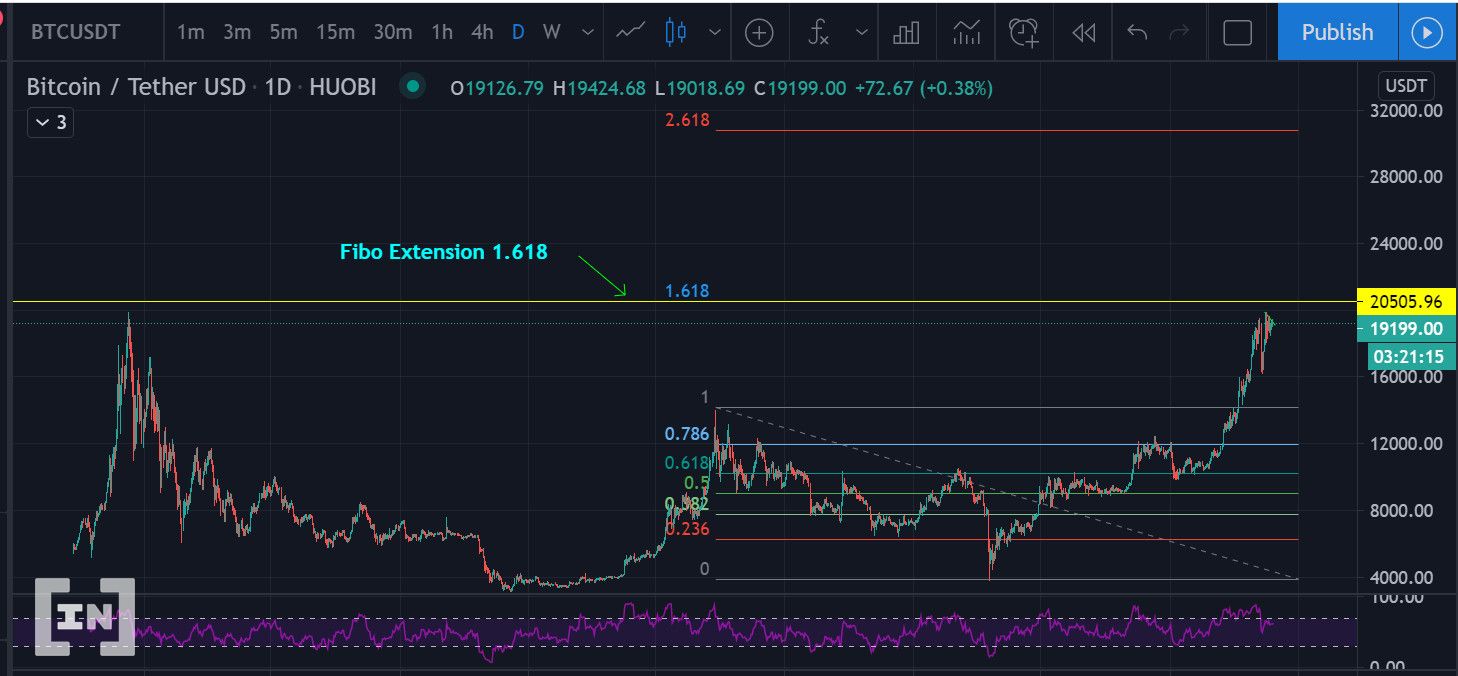1458x676 pixels.
Task: Select the yellow horizontal line price label 20505.96
Action: (1405, 301)
